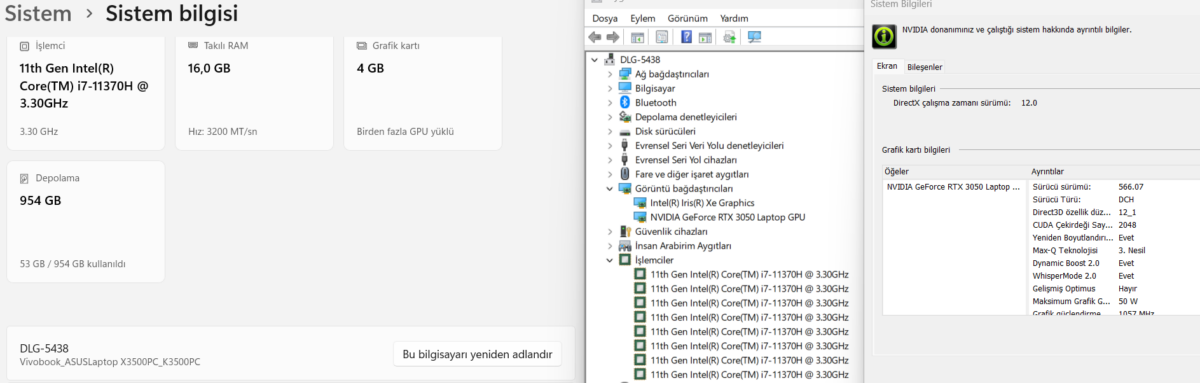
Task: Click the icon beside NVIDIA GeForce RTX 3050 Laptop GPU
Action: pos(640,217)
